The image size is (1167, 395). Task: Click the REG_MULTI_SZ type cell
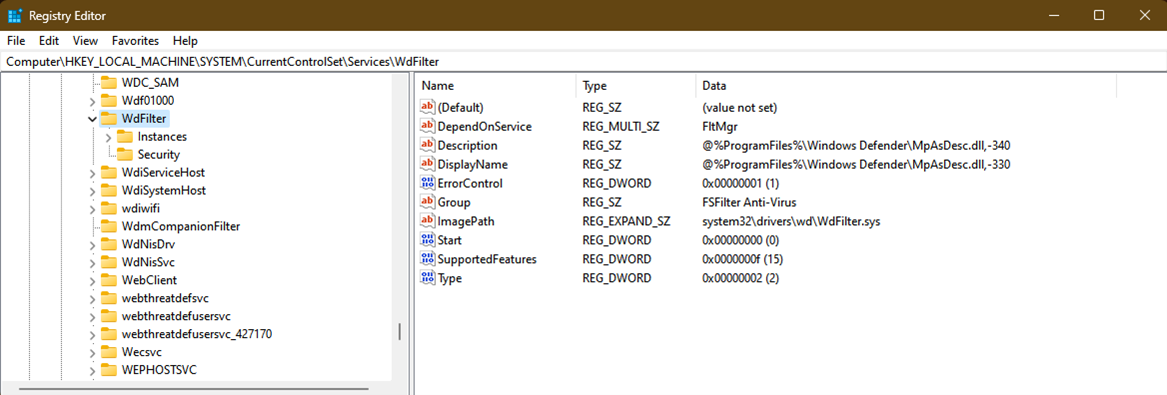coord(621,126)
